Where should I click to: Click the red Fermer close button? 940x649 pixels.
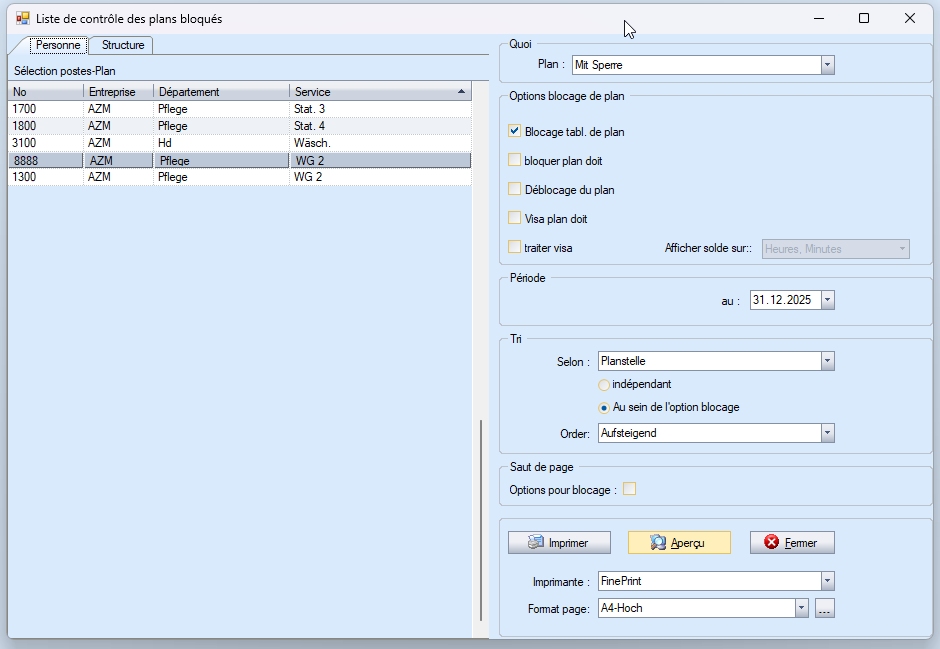(x=791, y=542)
